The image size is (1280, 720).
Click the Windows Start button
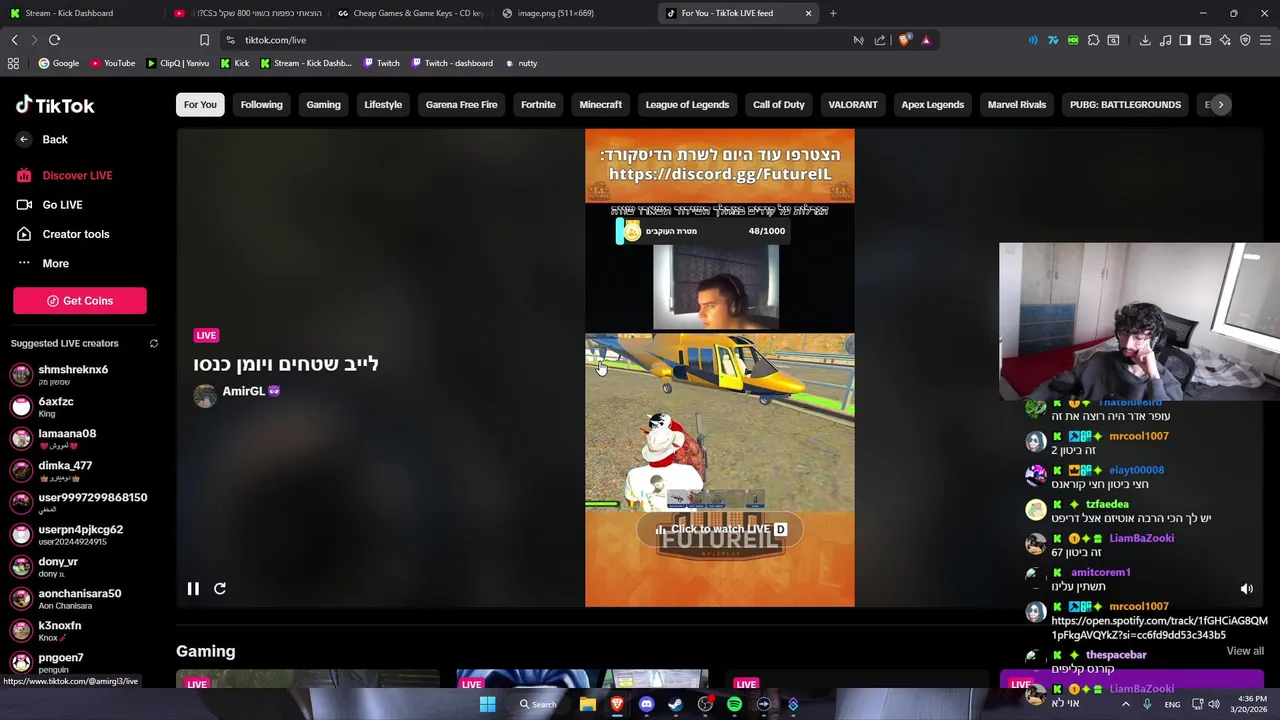click(x=487, y=704)
